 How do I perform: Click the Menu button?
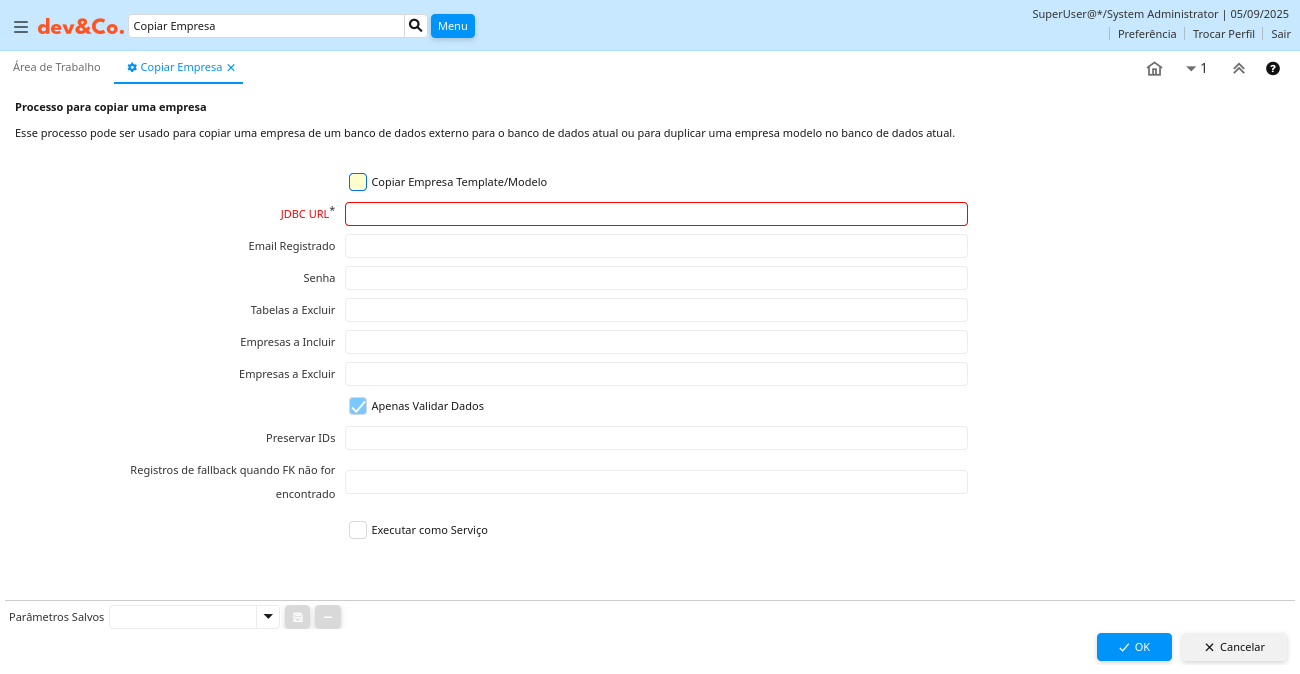pyautogui.click(x=452, y=26)
